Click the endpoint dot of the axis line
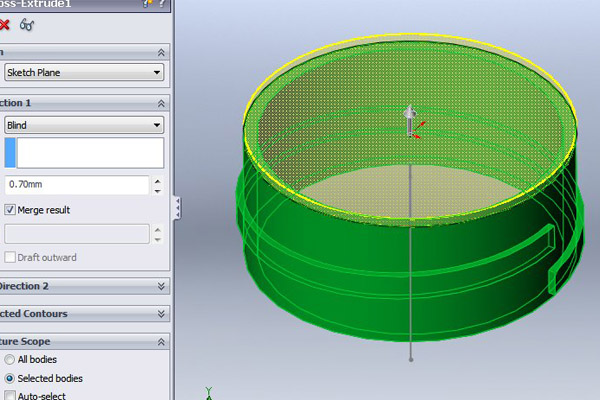This screenshot has height=400, width=600. click(411, 359)
